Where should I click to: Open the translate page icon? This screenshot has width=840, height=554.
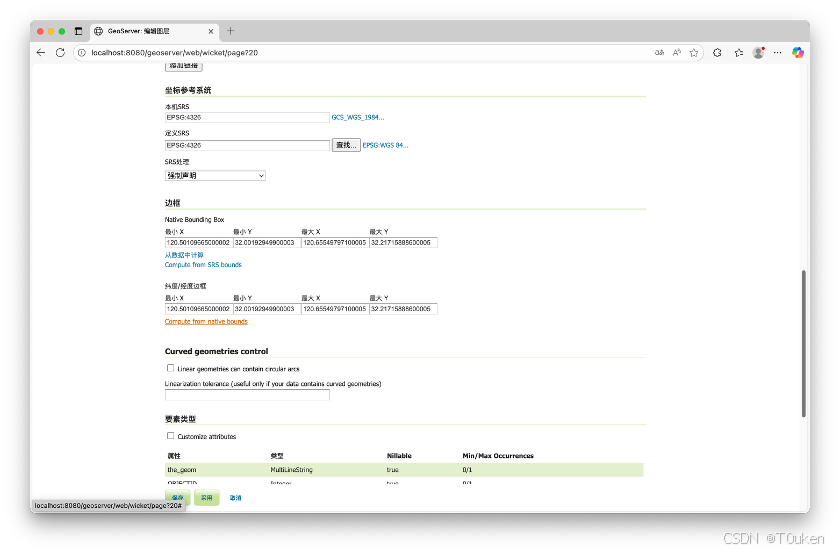coord(659,53)
